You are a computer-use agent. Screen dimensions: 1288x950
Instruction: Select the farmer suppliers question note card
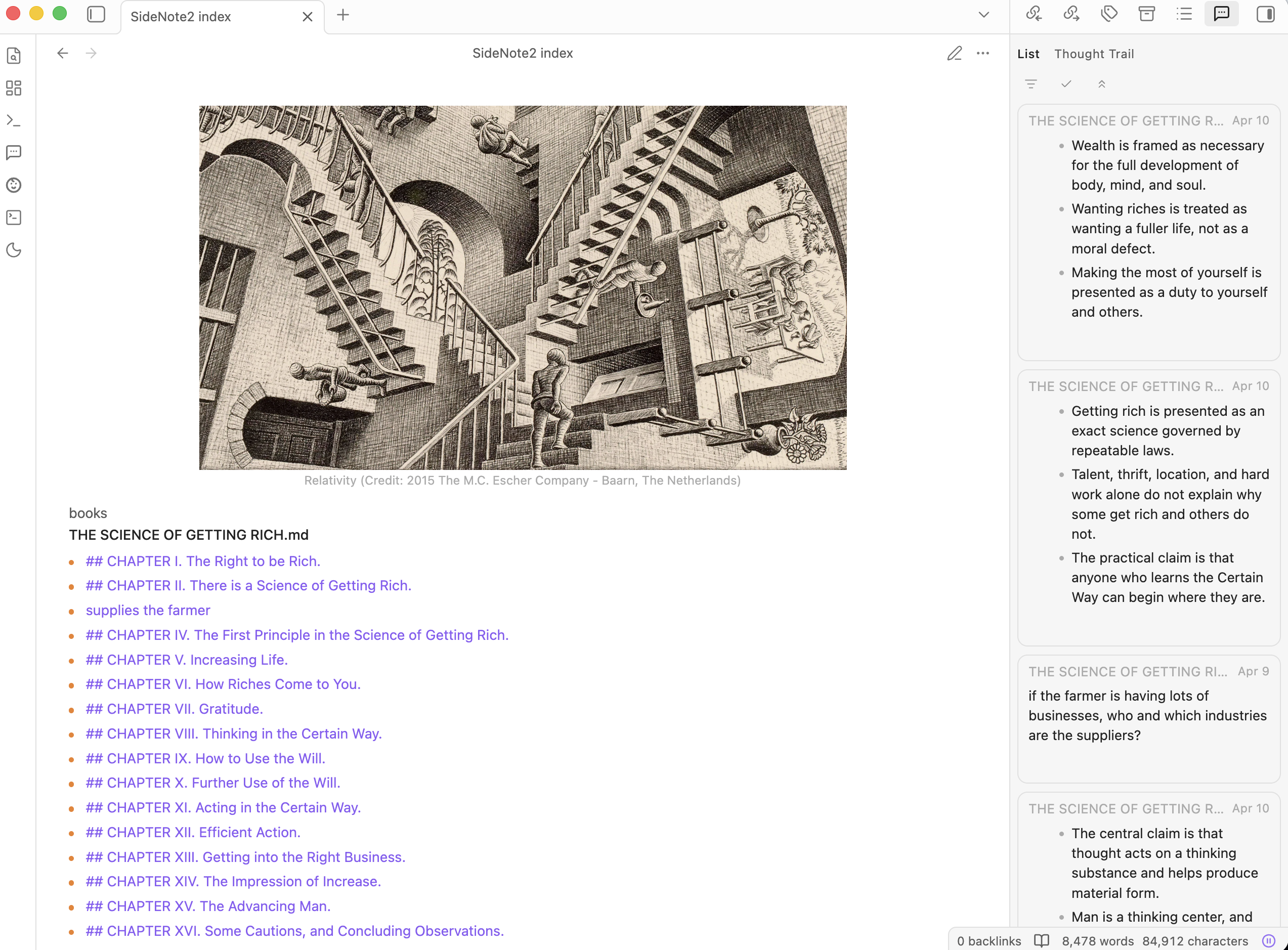tap(1148, 719)
